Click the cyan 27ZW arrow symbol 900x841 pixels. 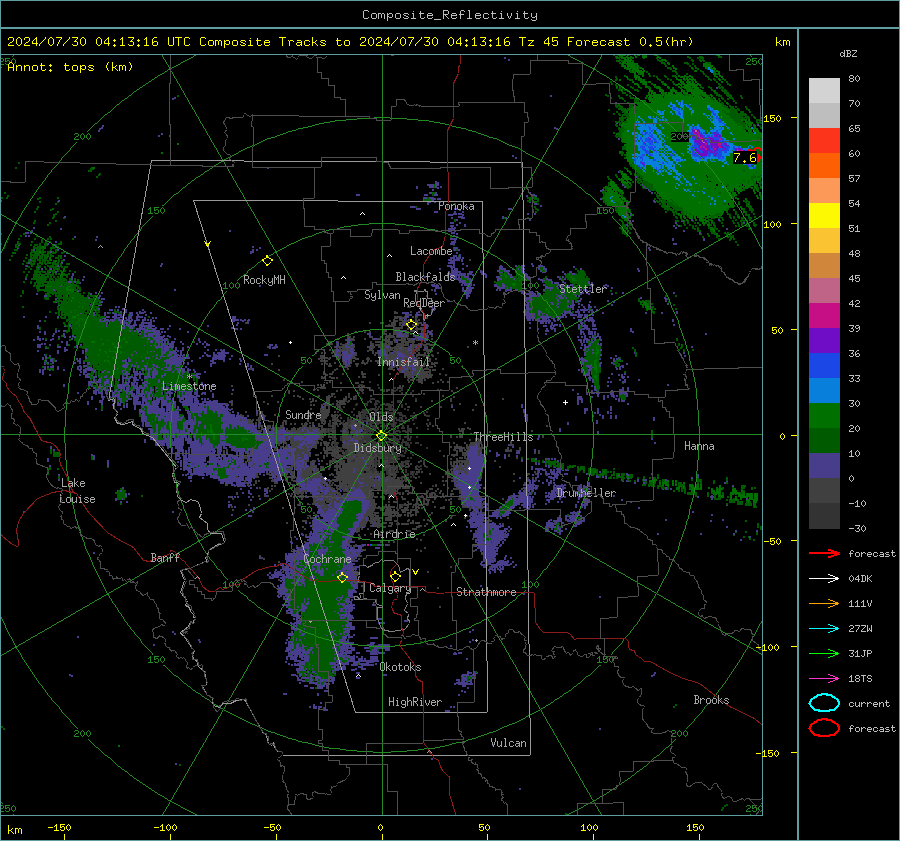pos(824,629)
